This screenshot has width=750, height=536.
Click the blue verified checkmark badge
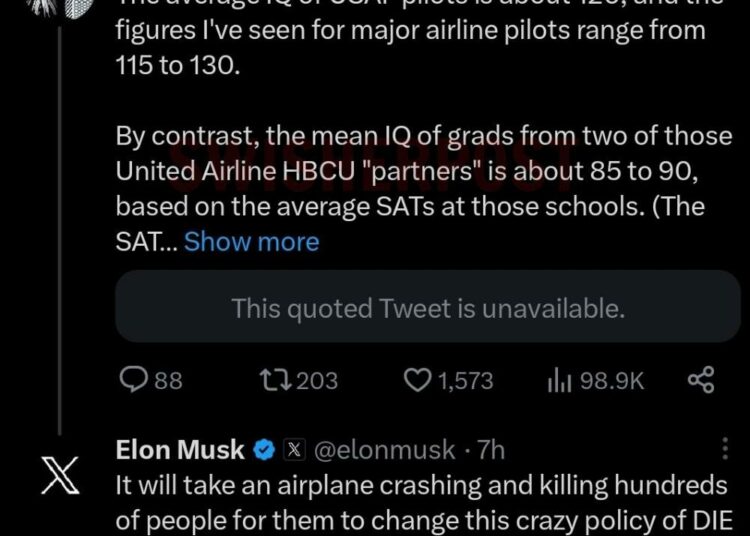[264, 450]
